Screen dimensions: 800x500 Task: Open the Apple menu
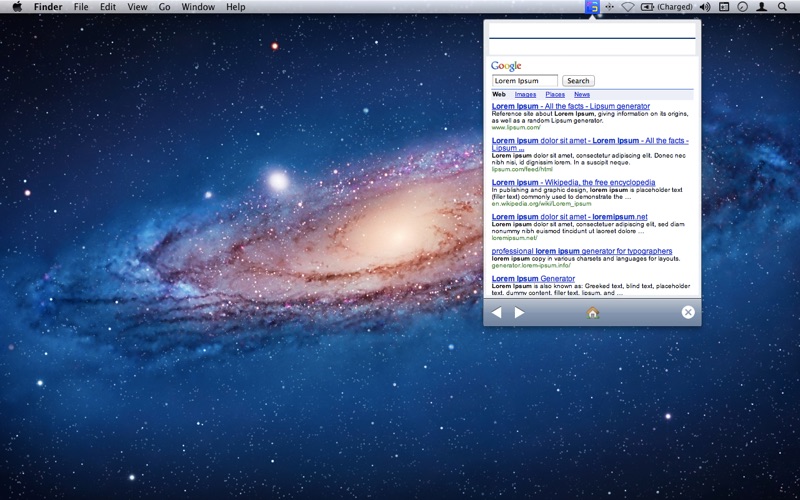17,7
